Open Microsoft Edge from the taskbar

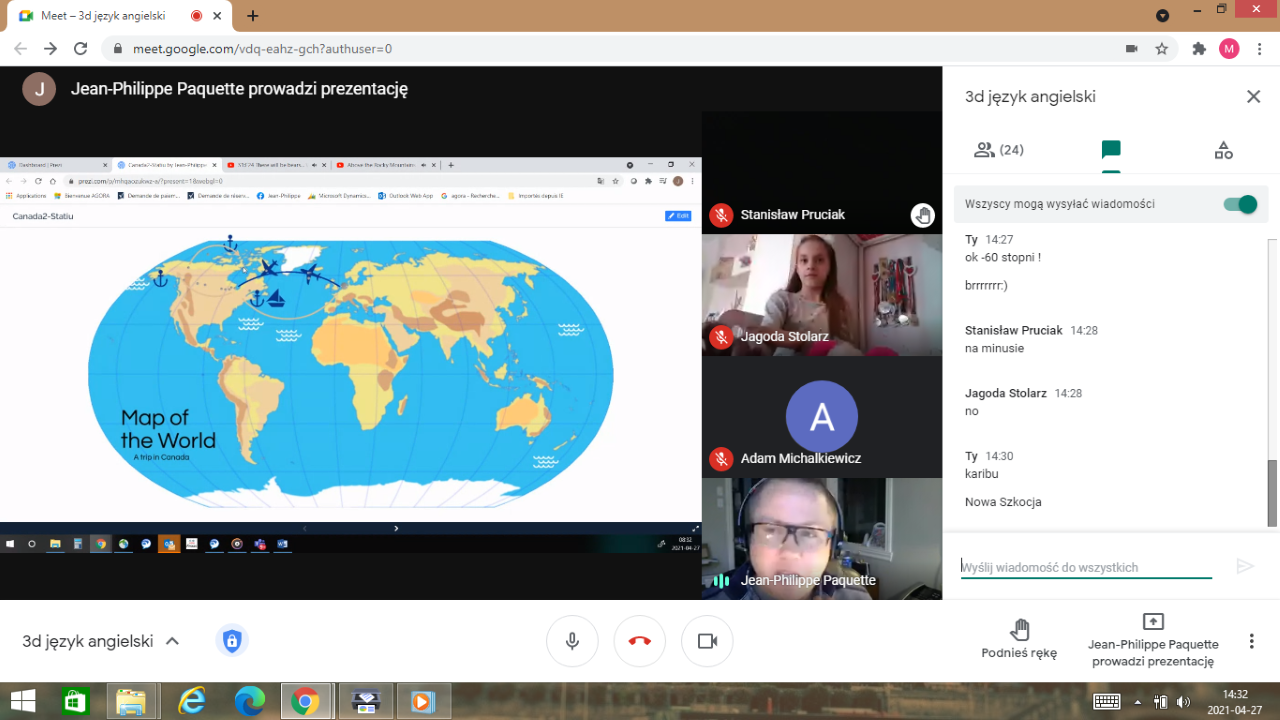(x=249, y=702)
